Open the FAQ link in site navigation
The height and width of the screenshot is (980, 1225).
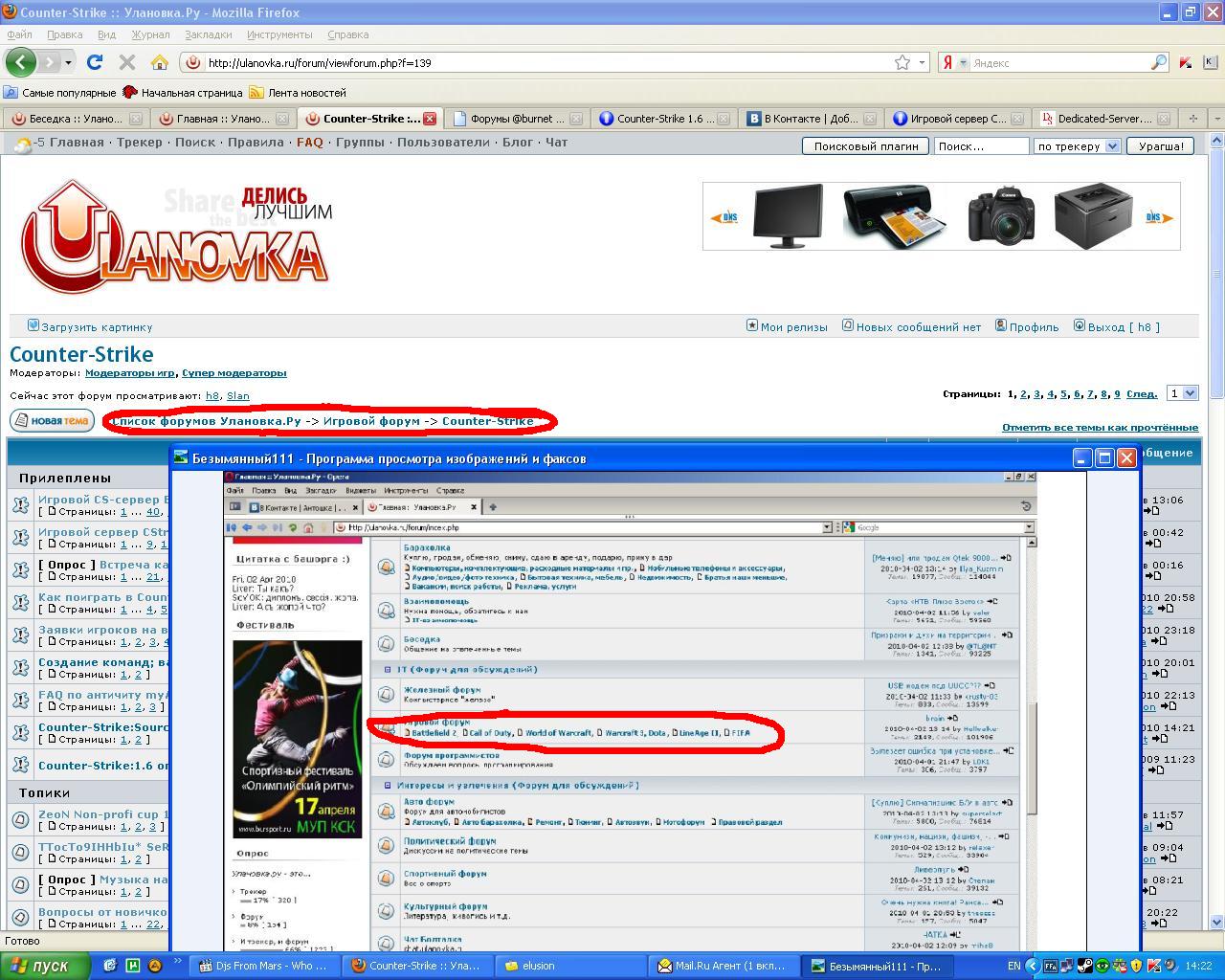coord(310,143)
